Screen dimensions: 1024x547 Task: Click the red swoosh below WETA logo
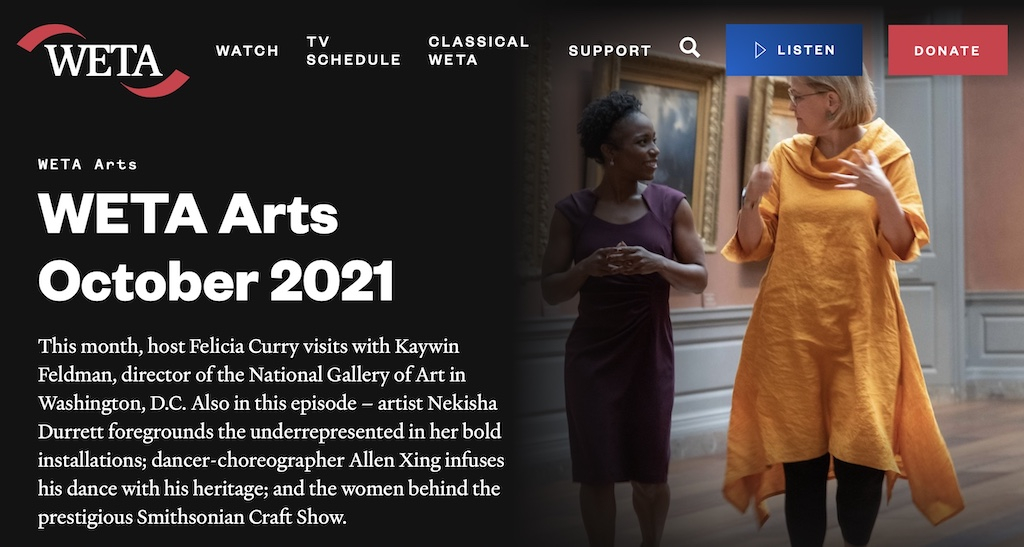[x=155, y=85]
